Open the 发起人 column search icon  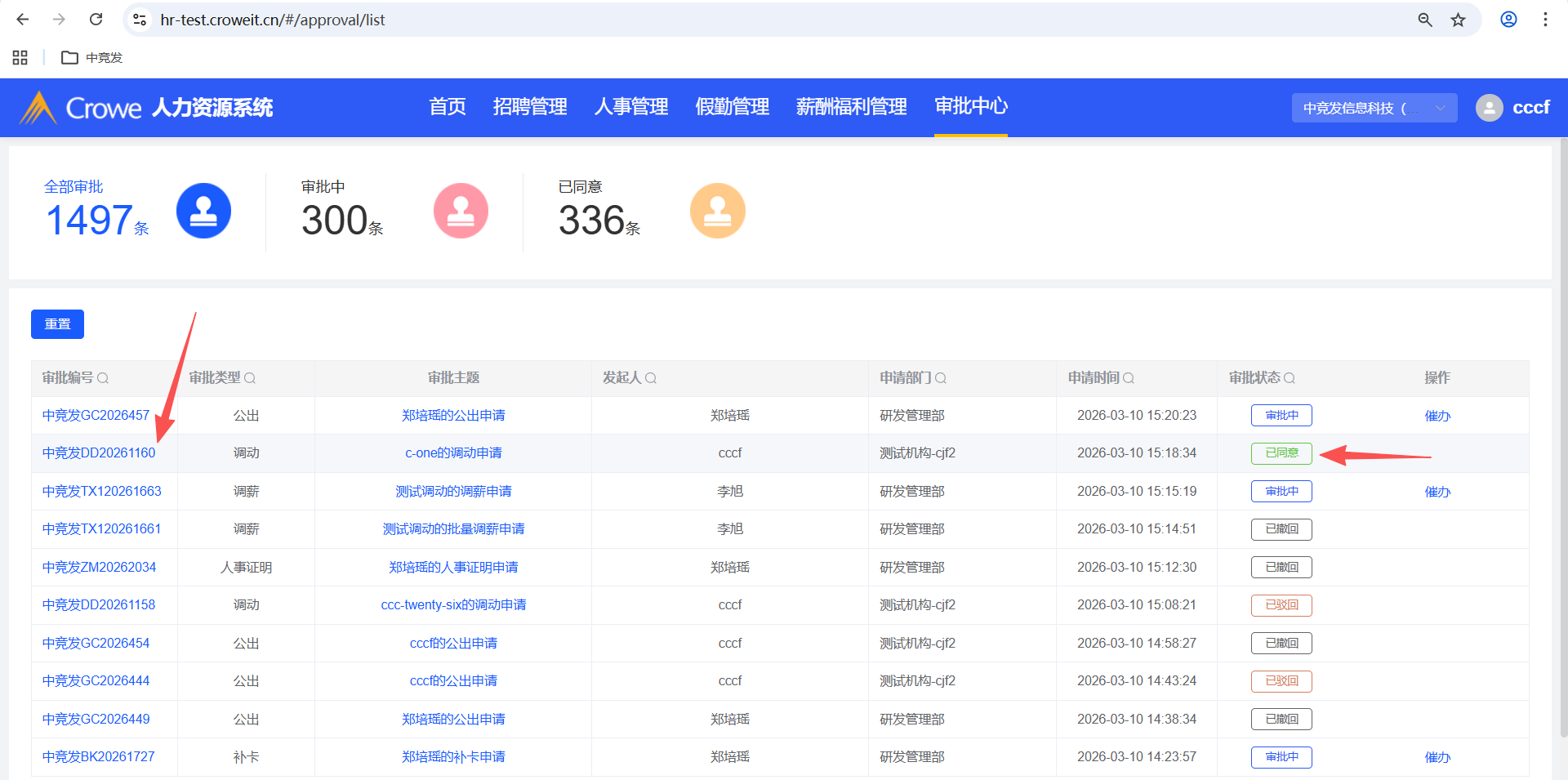coord(651,378)
